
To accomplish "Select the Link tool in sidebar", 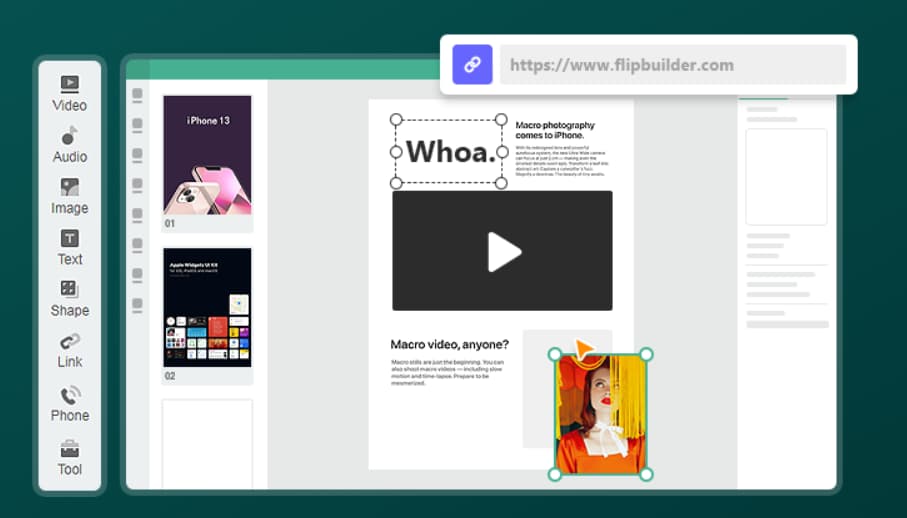I will 69,350.
